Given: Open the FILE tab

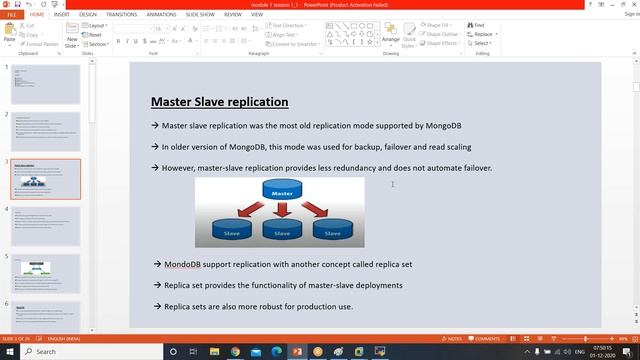Looking at the screenshot, I should click(12, 15).
